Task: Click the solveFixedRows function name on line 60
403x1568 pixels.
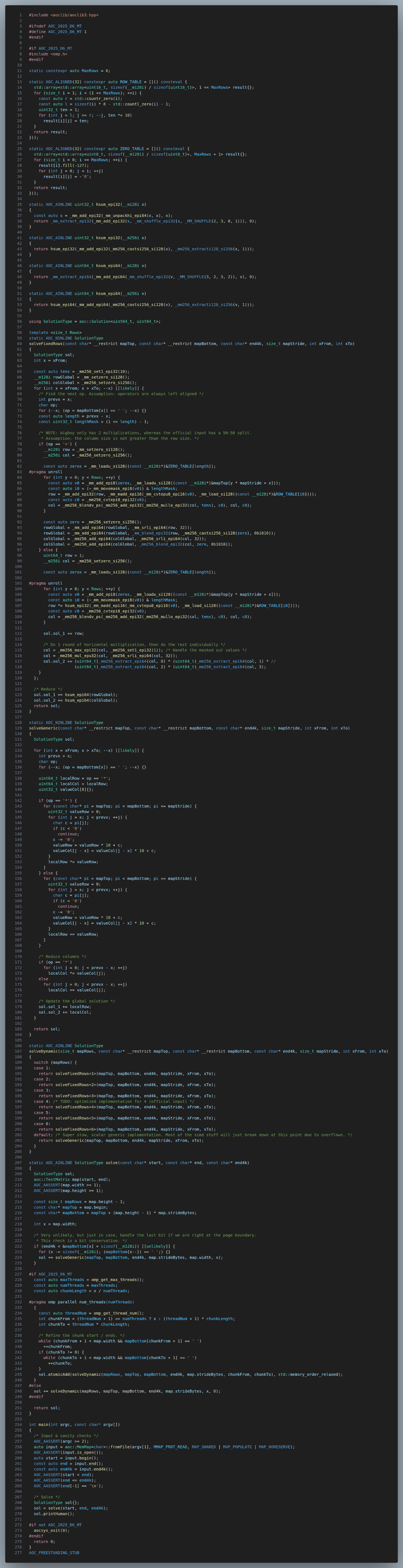Action: pyautogui.click(x=45, y=344)
